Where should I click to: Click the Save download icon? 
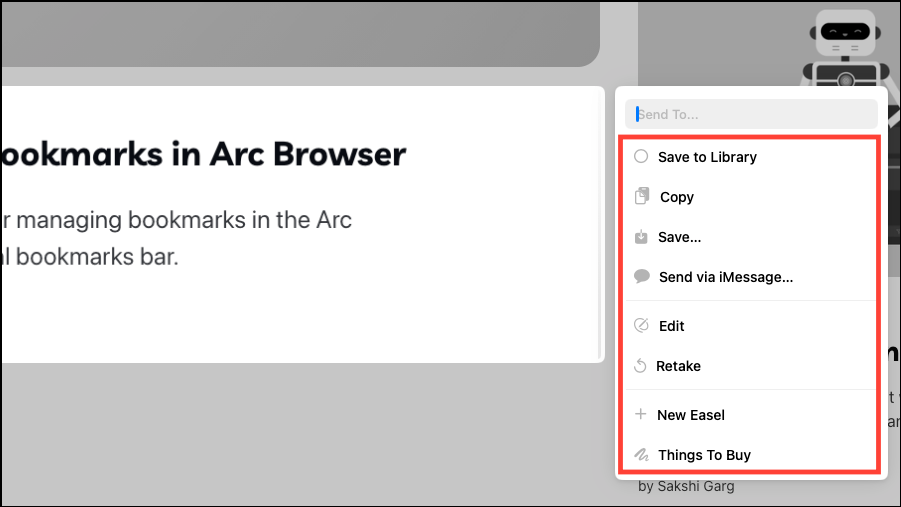641,236
